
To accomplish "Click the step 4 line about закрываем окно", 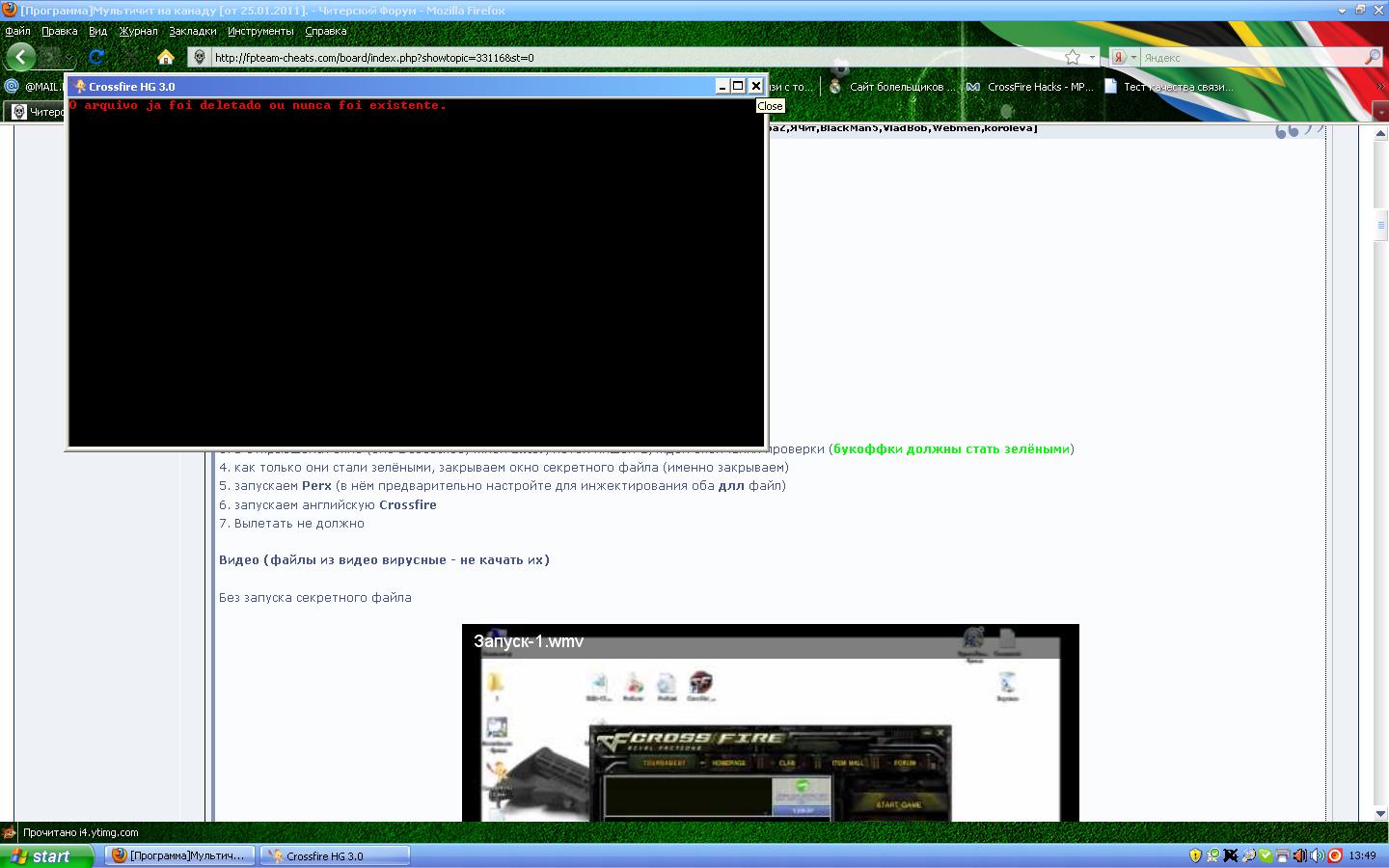I will (x=504, y=468).
